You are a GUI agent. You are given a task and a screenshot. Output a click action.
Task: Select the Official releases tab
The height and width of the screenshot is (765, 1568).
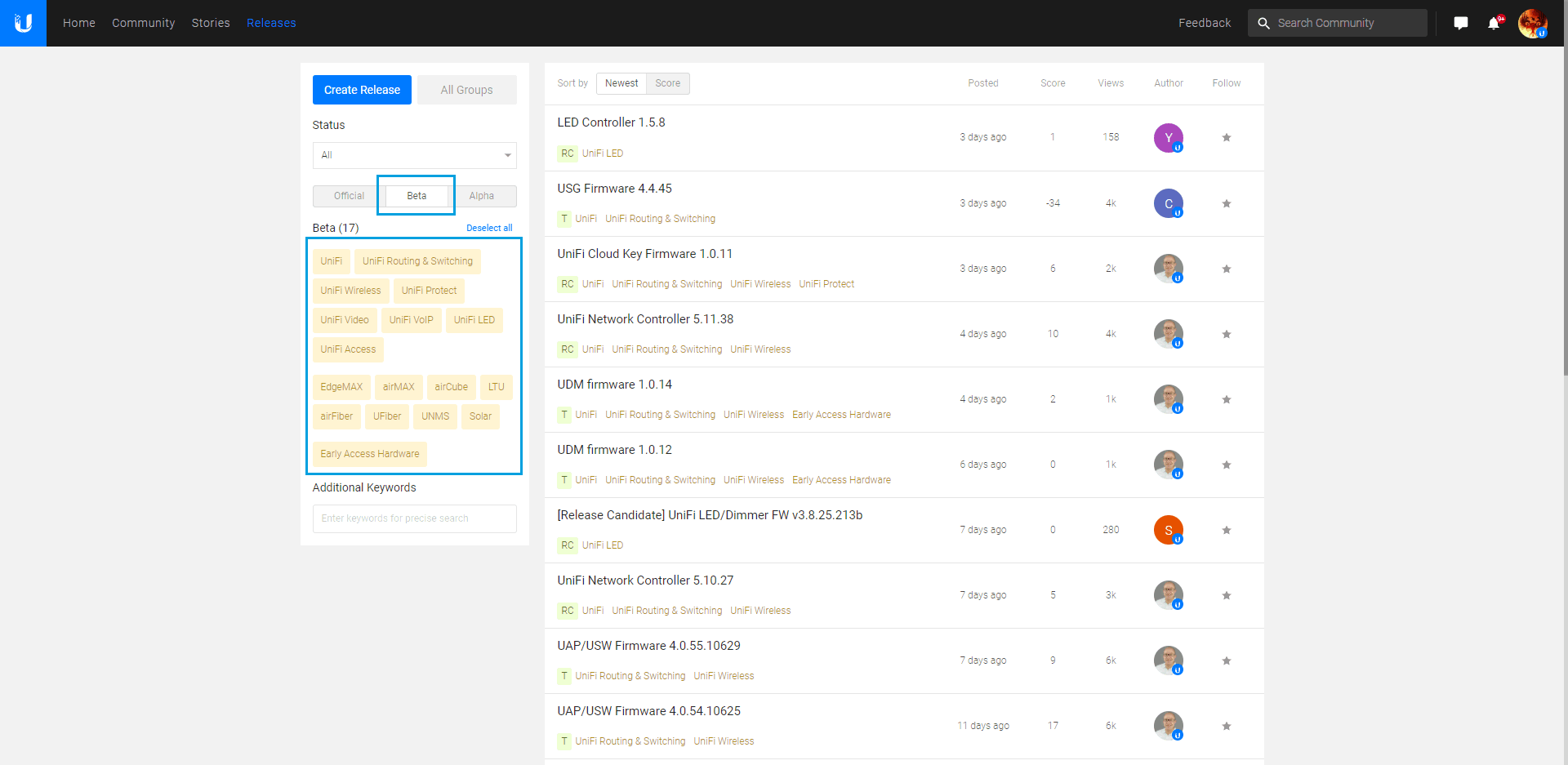point(349,196)
